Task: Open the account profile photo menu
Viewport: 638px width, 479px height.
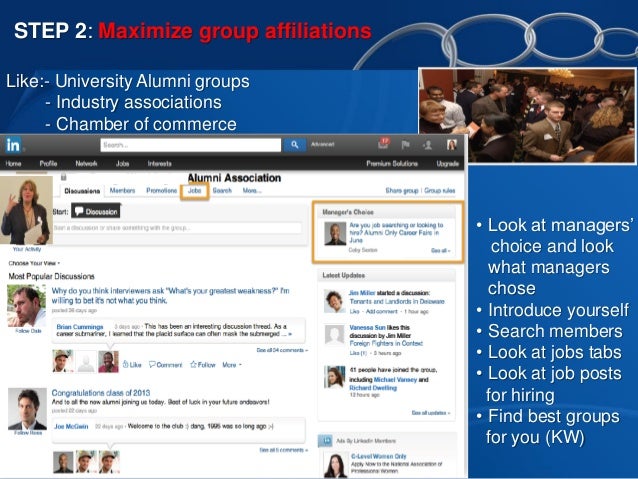Action: click(x=452, y=144)
